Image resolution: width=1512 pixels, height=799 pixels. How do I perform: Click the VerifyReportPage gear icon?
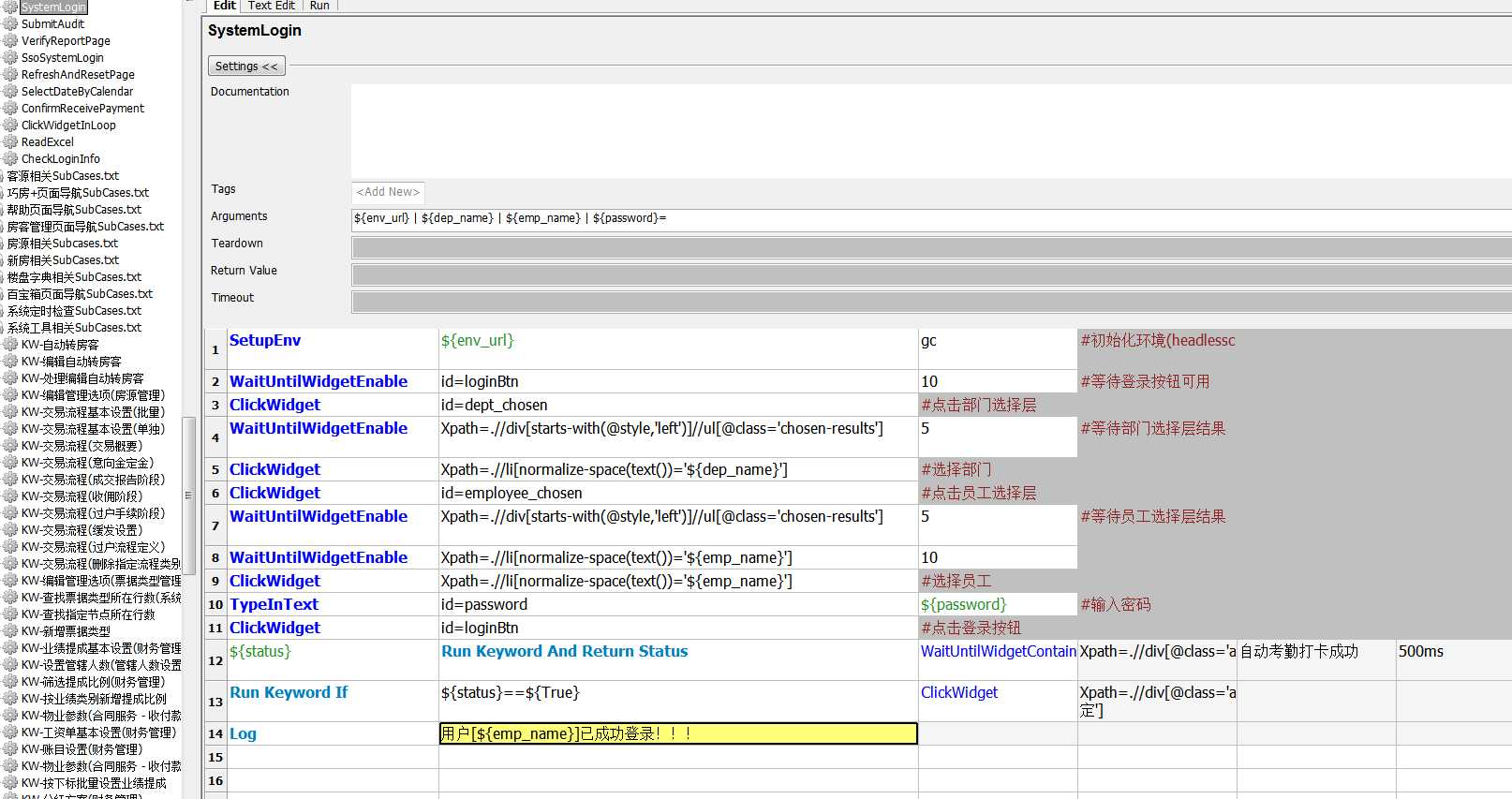10,41
